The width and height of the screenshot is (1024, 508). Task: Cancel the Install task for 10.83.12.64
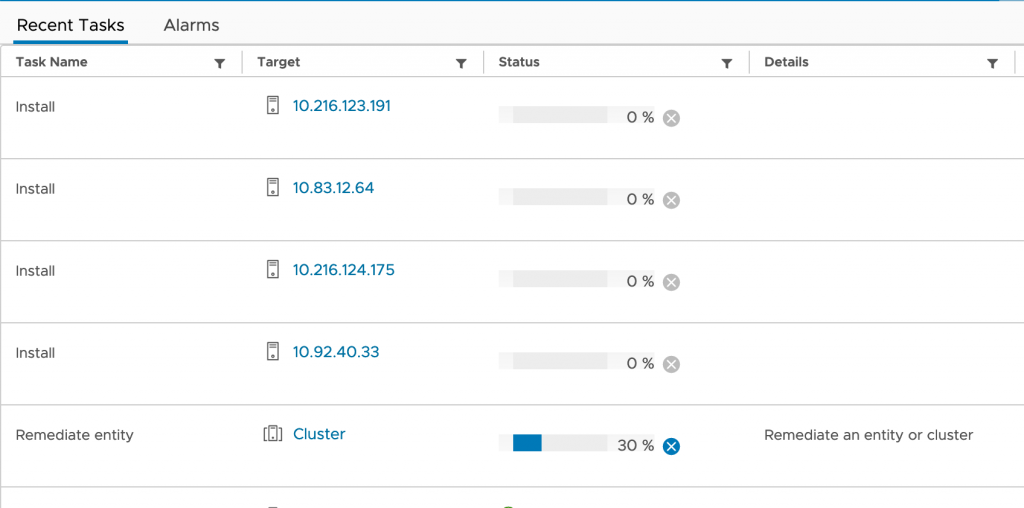click(x=672, y=200)
